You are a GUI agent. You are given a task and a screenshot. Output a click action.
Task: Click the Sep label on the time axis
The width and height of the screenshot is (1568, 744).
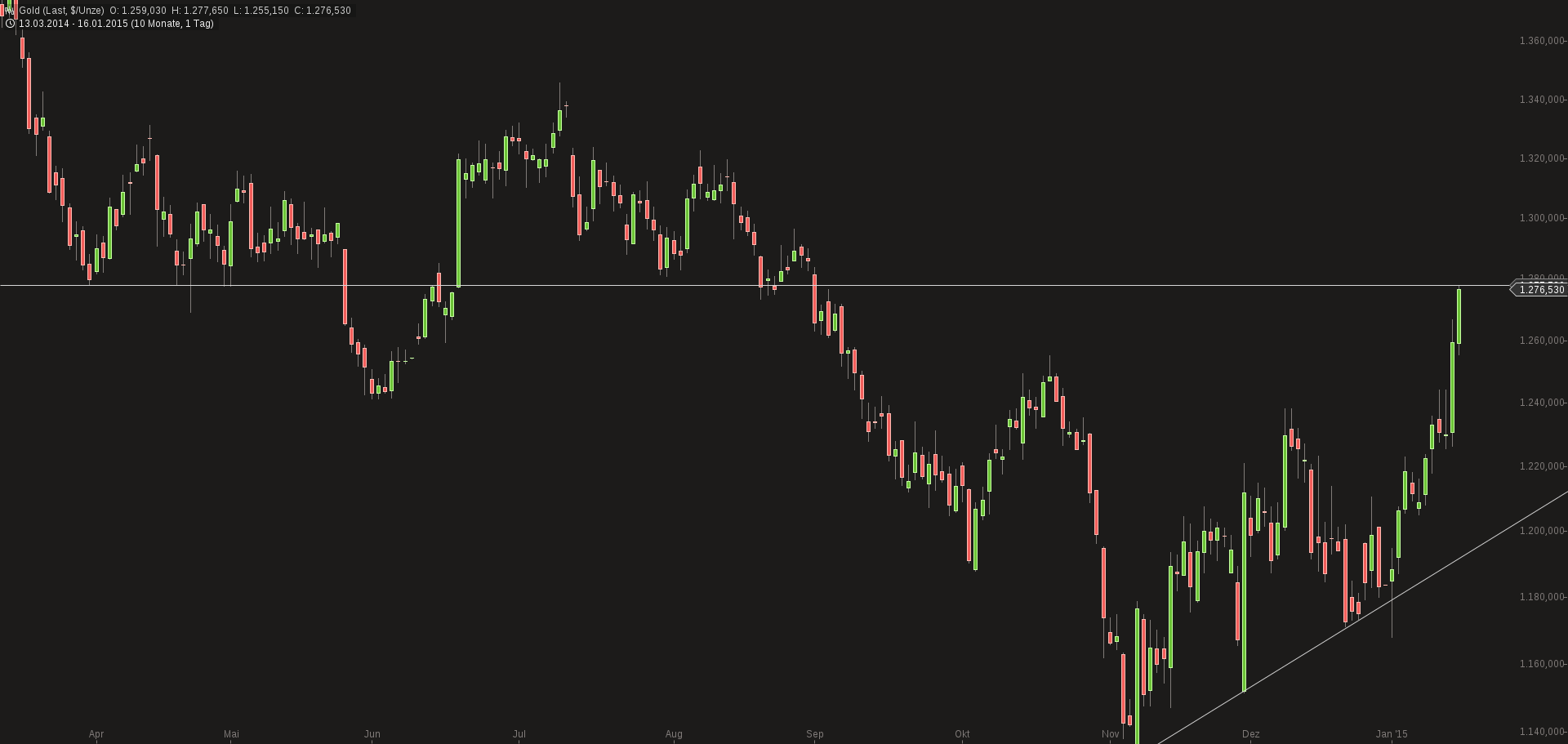click(x=814, y=734)
